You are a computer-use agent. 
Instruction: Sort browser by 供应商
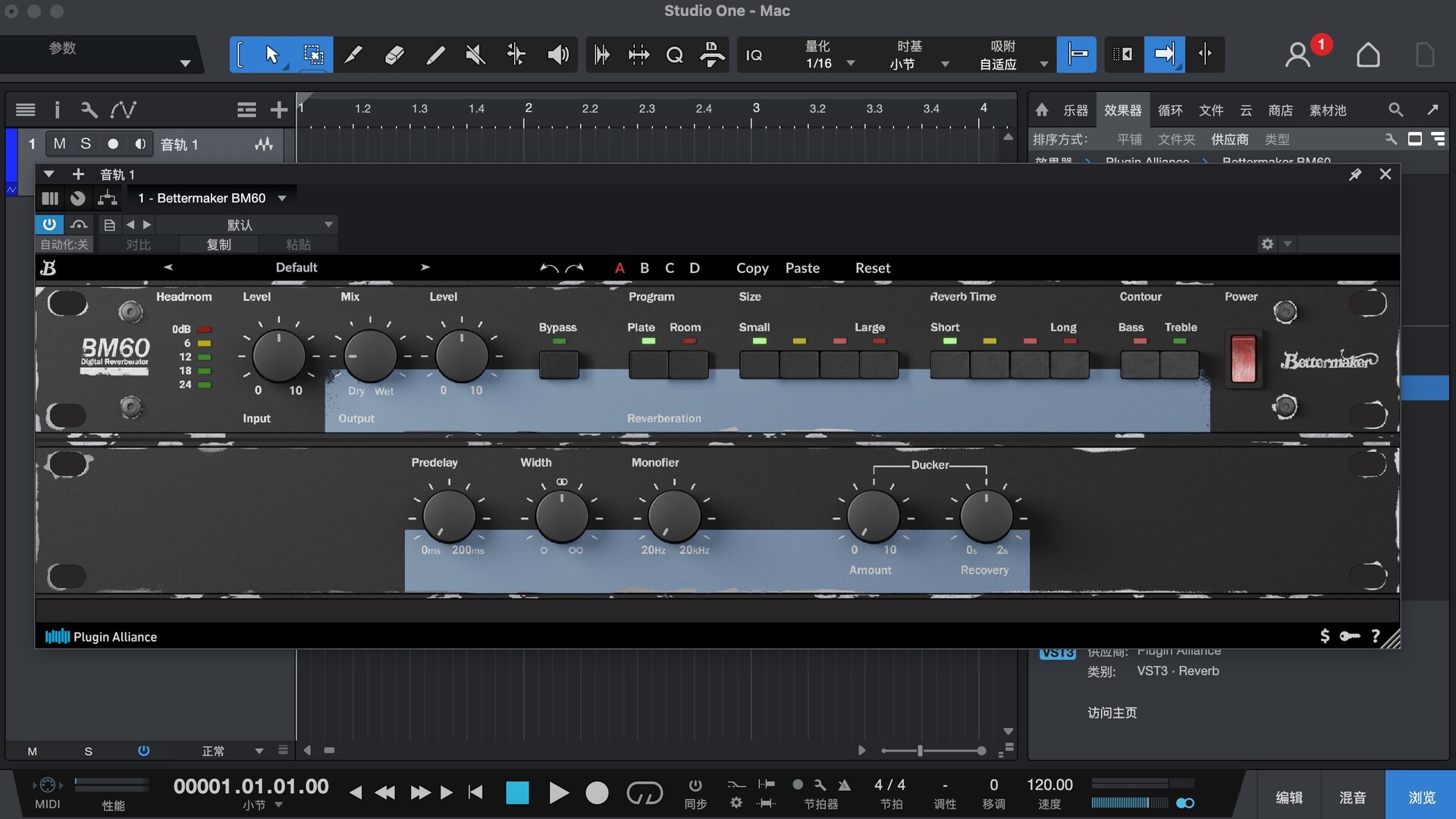point(1229,140)
